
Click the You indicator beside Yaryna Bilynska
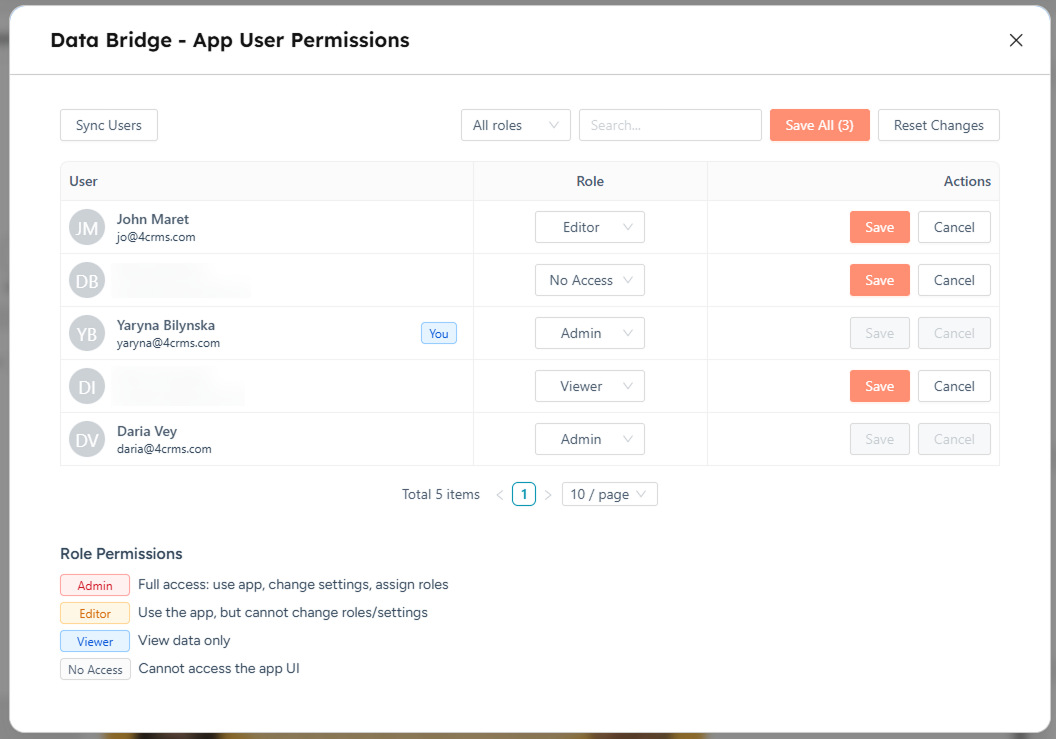(x=438, y=333)
